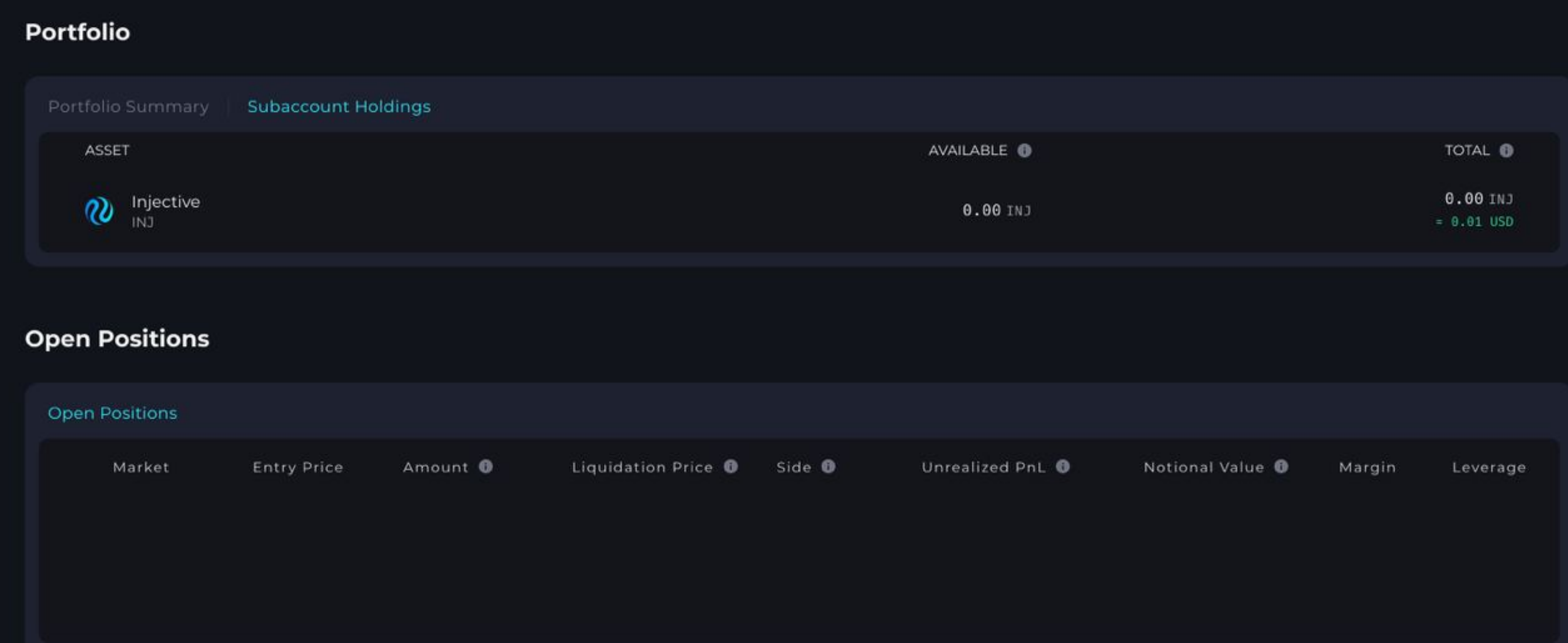Click the Notional Value info icon
1568x643 pixels.
(x=1281, y=467)
